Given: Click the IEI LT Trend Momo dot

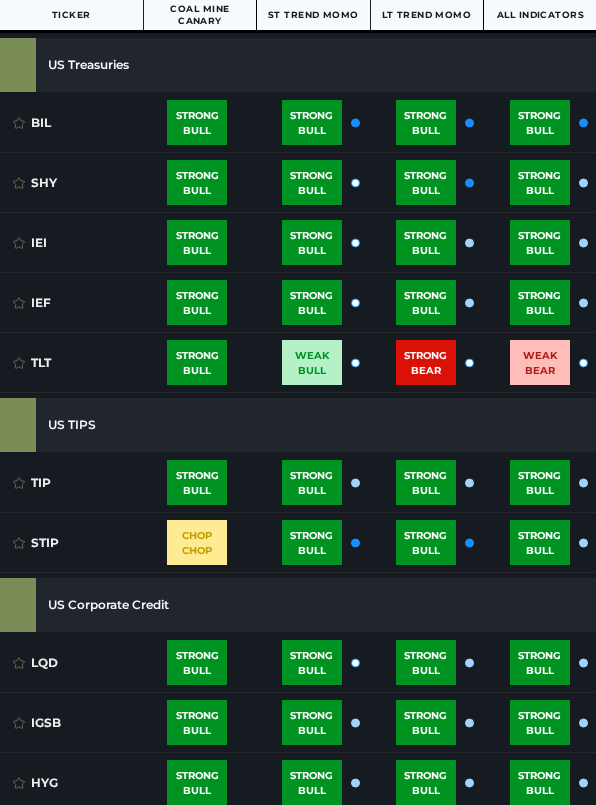Looking at the screenshot, I should pos(469,243).
